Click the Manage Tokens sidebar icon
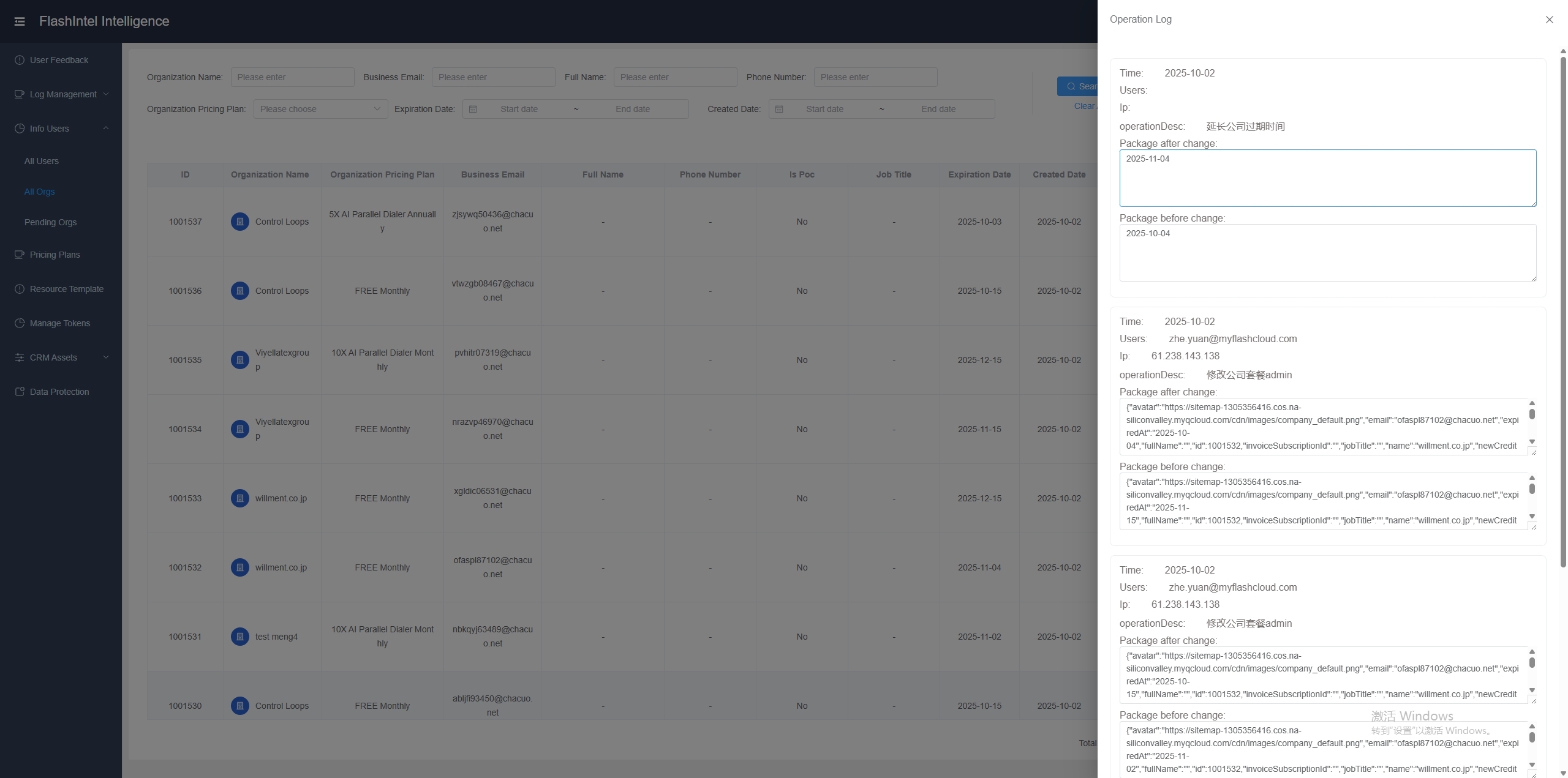The height and width of the screenshot is (778, 1568). click(x=20, y=323)
